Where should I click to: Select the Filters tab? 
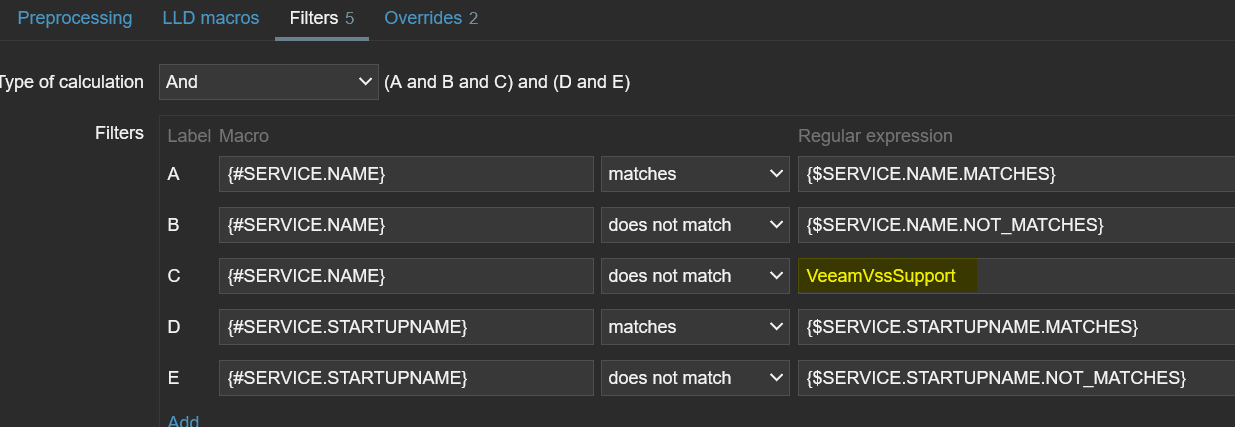pos(321,18)
